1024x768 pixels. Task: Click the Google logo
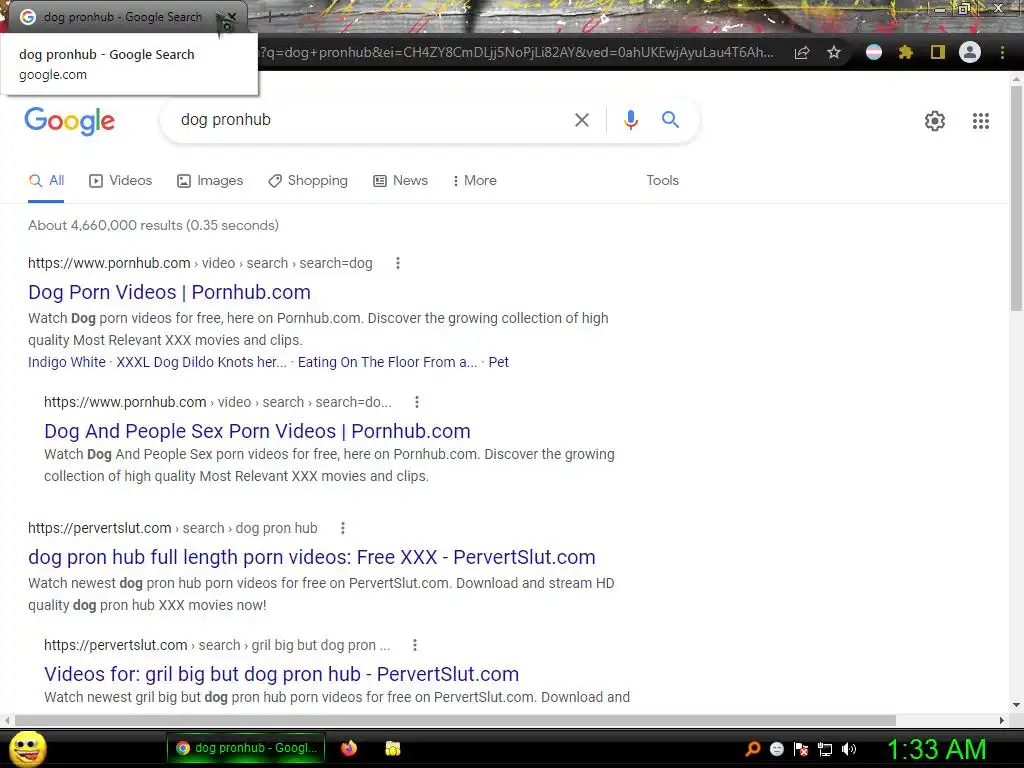pos(69,121)
